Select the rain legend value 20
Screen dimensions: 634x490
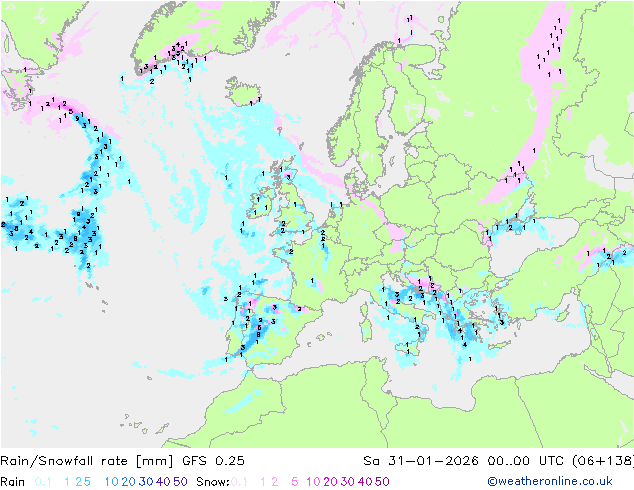tap(128, 482)
